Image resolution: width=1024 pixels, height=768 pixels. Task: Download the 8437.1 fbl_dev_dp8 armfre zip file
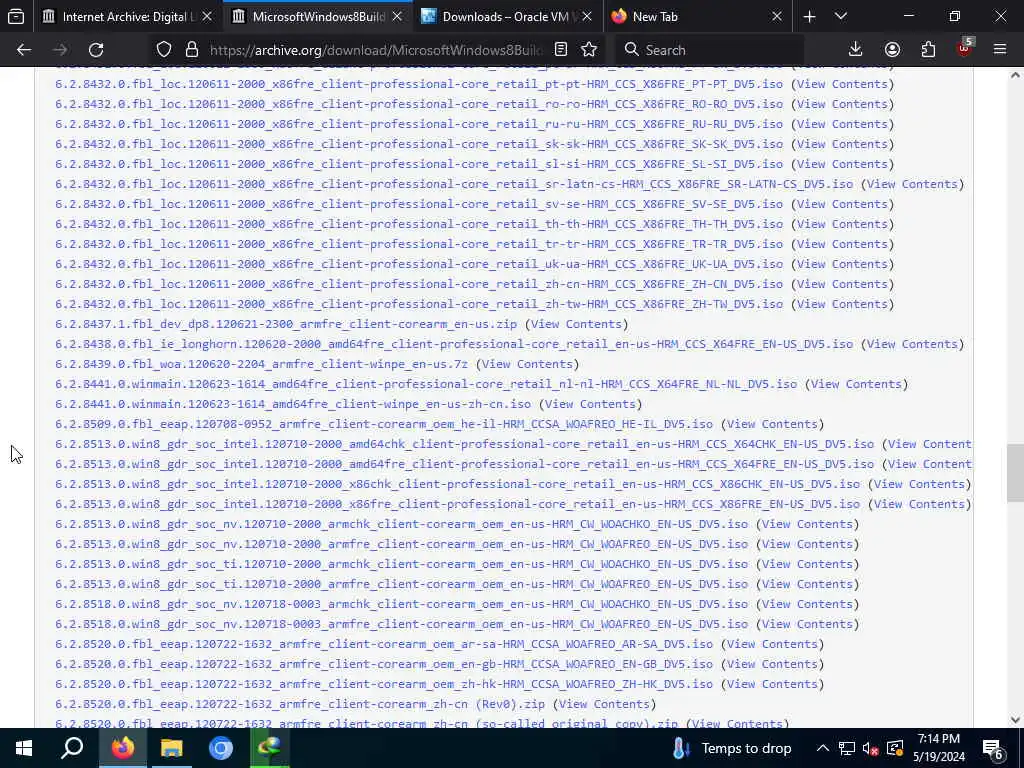pyautogui.click(x=286, y=324)
